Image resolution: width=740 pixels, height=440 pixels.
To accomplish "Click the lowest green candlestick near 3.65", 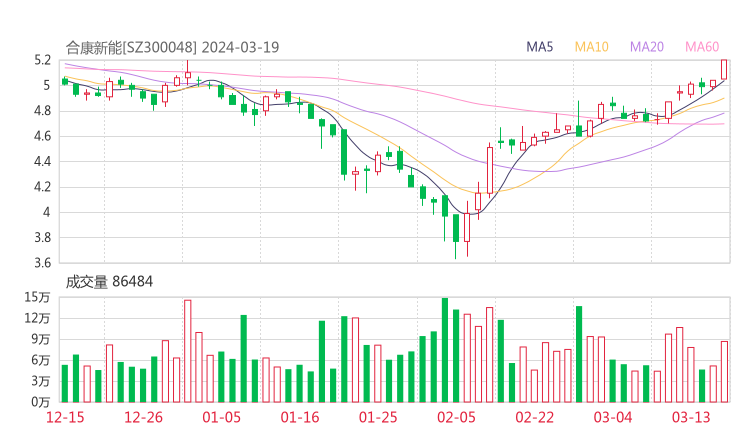I will (456, 236).
